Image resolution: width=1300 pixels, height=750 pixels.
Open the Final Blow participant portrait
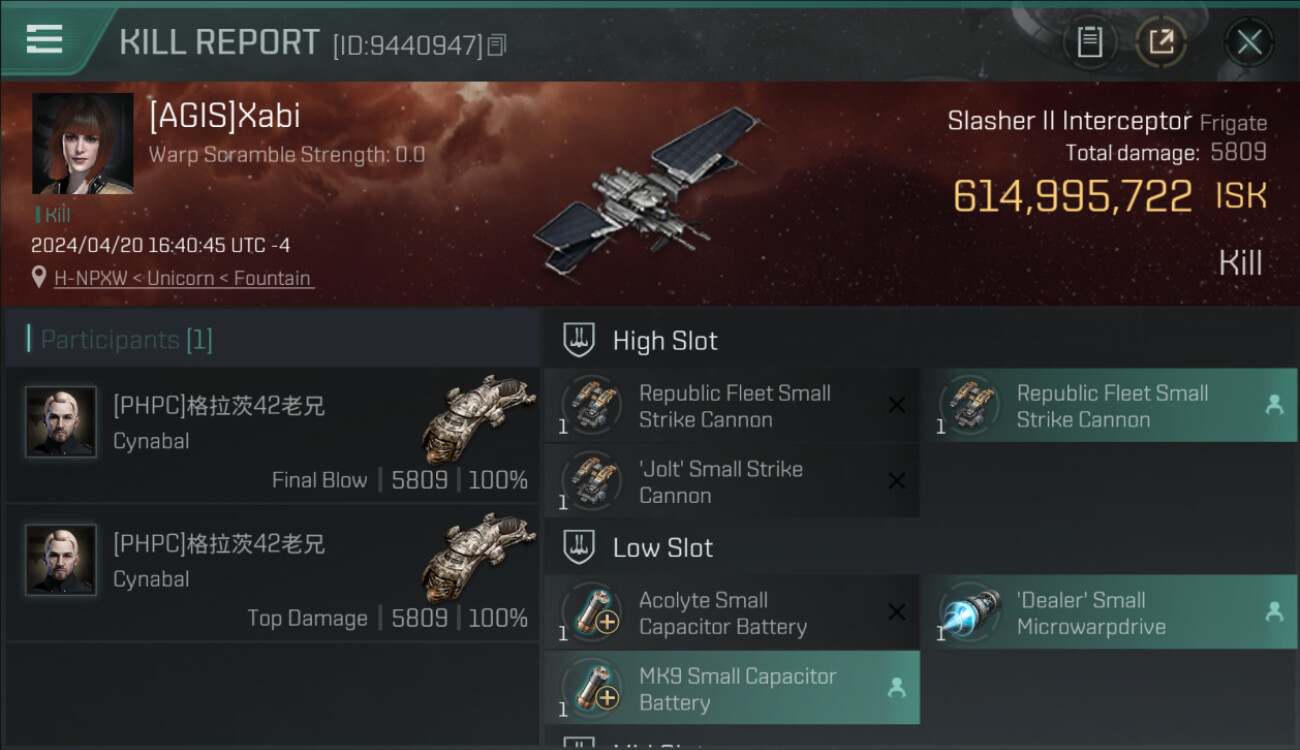coord(61,422)
